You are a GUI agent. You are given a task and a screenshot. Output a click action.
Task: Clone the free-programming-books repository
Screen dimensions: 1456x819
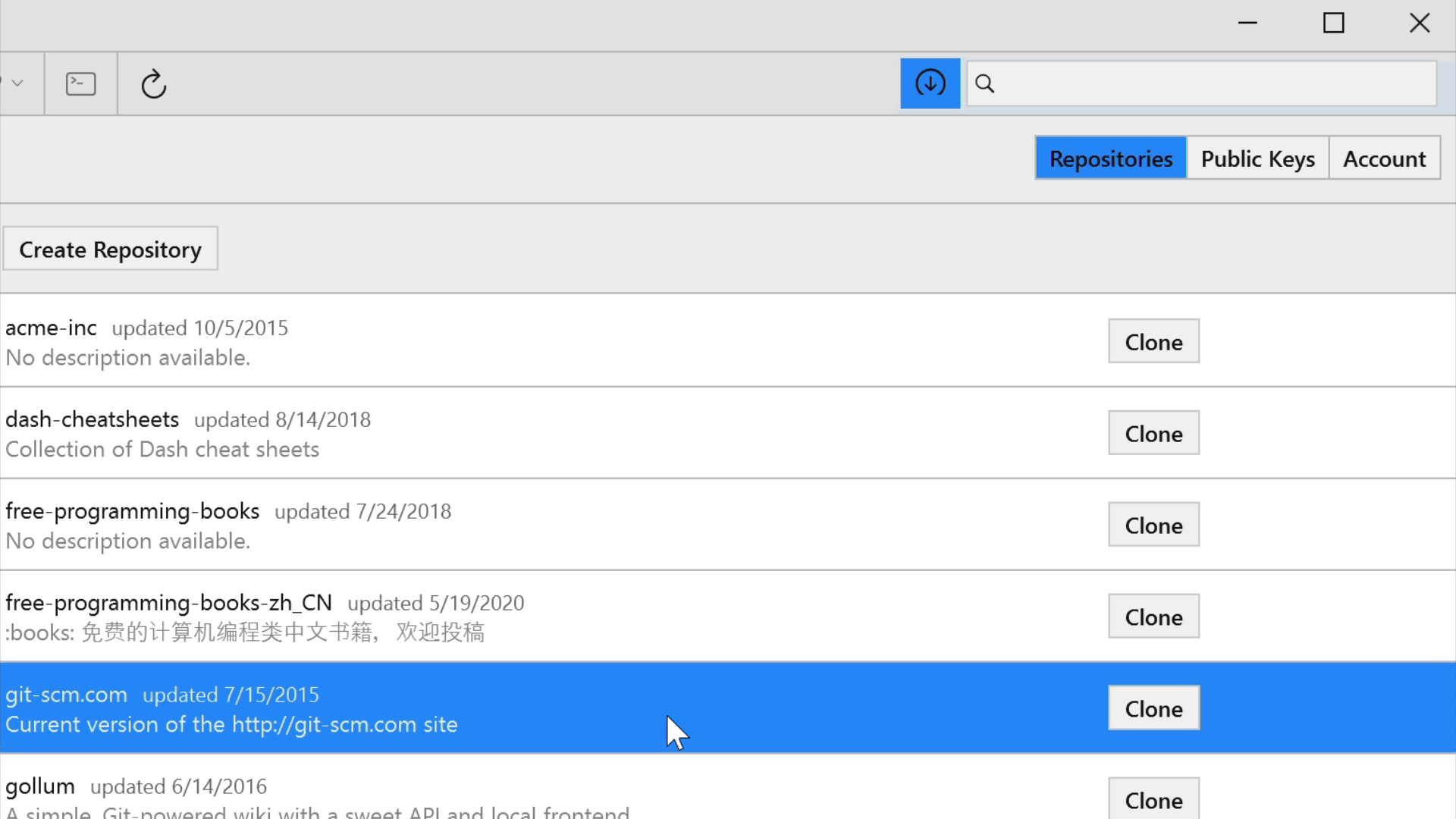pos(1153,524)
